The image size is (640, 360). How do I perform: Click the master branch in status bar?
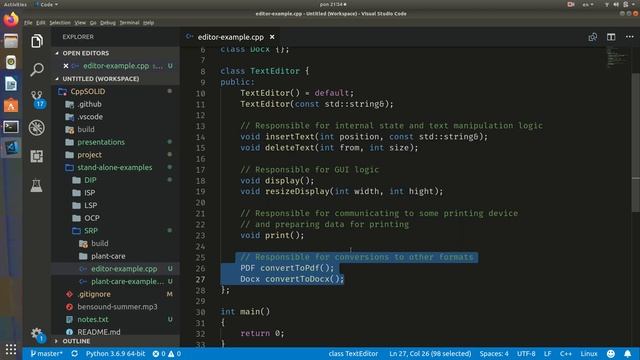(x=47, y=353)
